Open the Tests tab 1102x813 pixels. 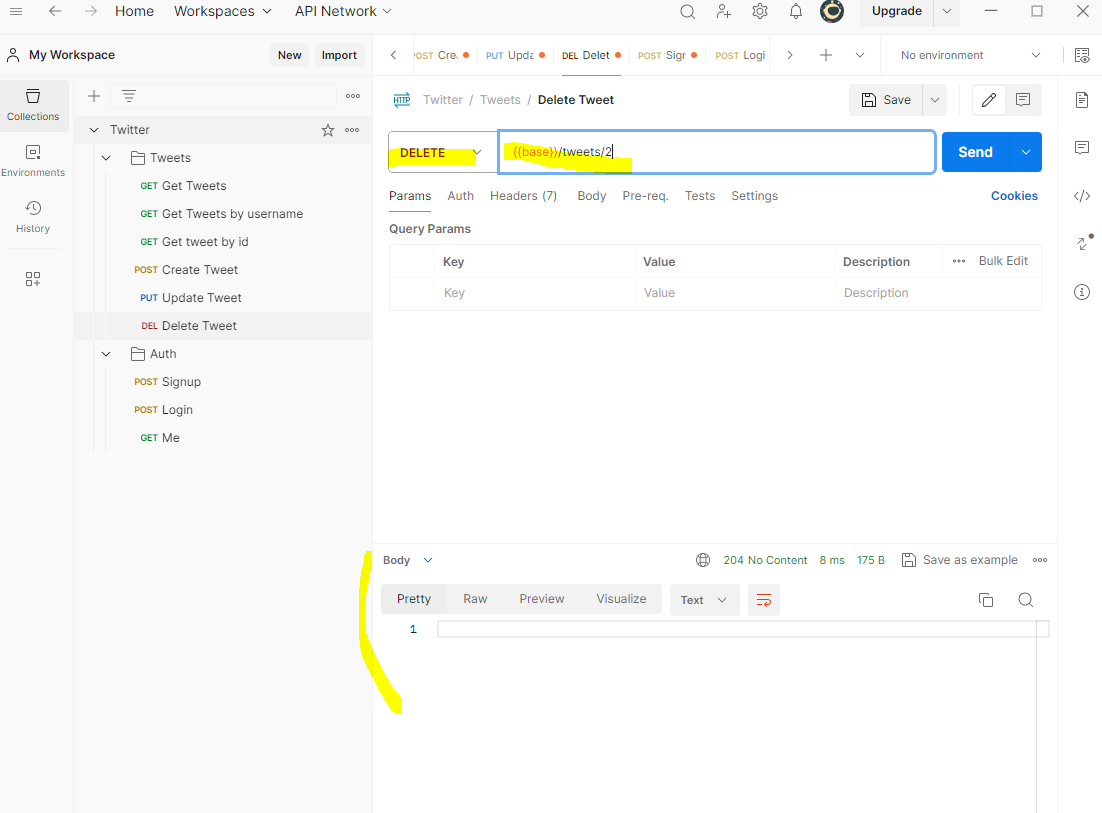click(700, 196)
